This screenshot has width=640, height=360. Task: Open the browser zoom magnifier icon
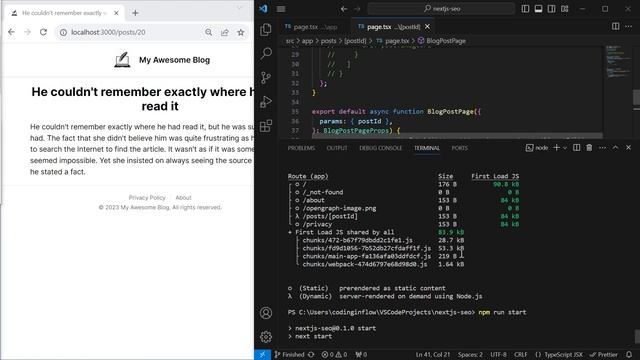click(209, 32)
